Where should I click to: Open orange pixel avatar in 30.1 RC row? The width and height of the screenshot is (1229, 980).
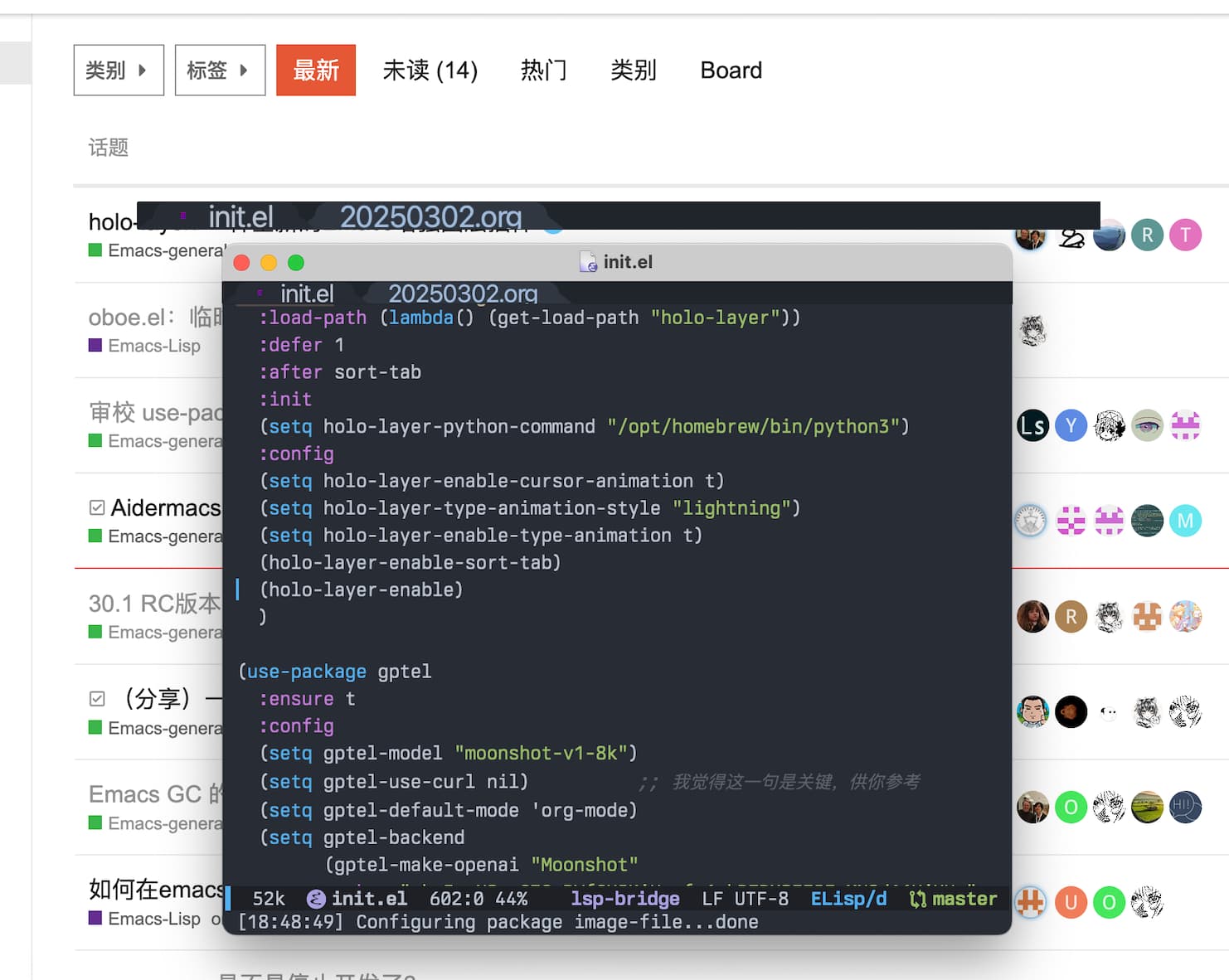click(1148, 617)
